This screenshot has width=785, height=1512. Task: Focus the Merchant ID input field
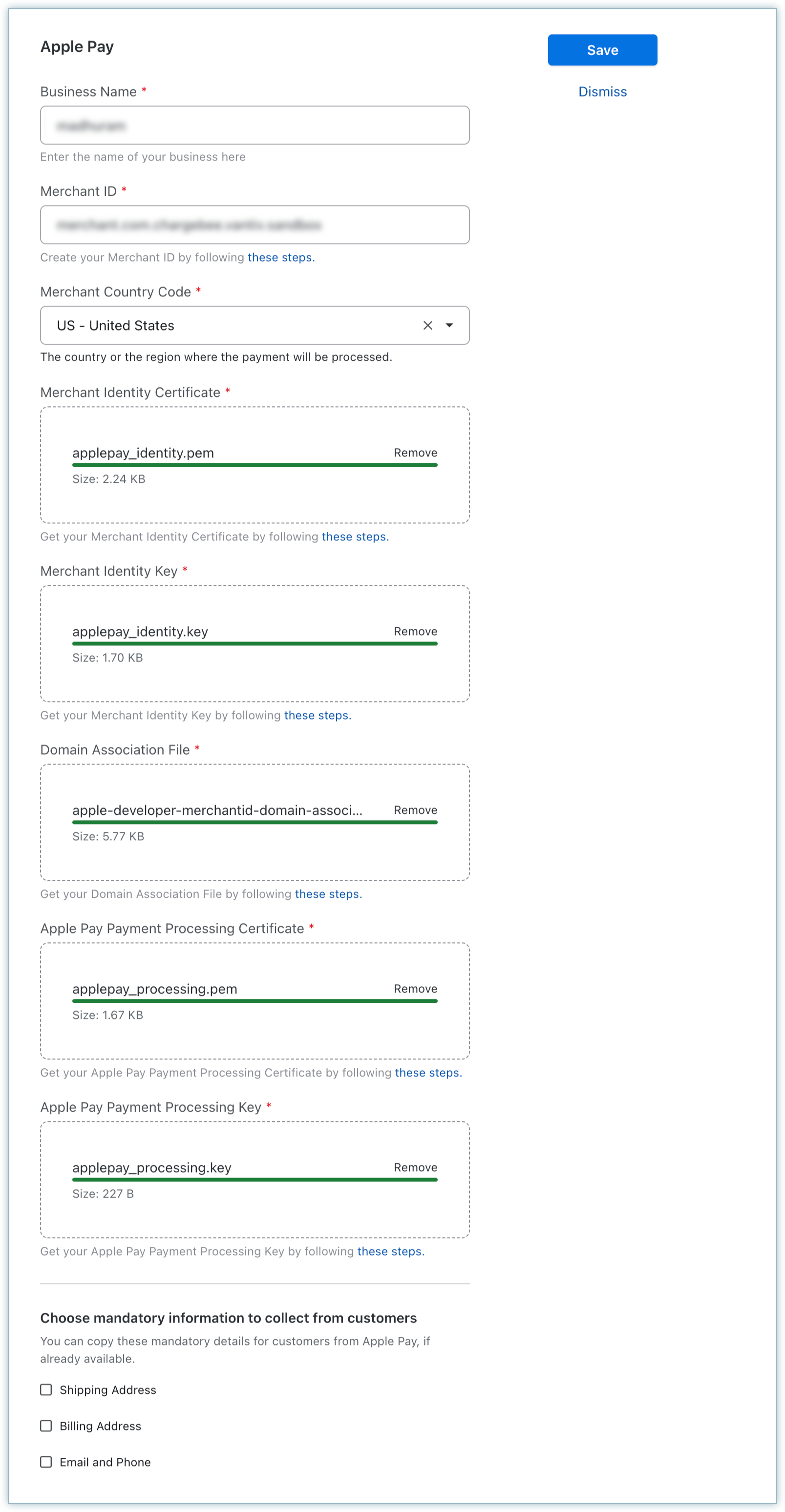pos(255,225)
